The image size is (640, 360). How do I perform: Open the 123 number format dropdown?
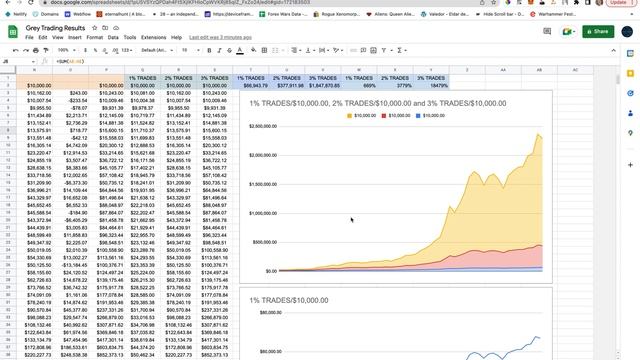[x=127, y=50]
